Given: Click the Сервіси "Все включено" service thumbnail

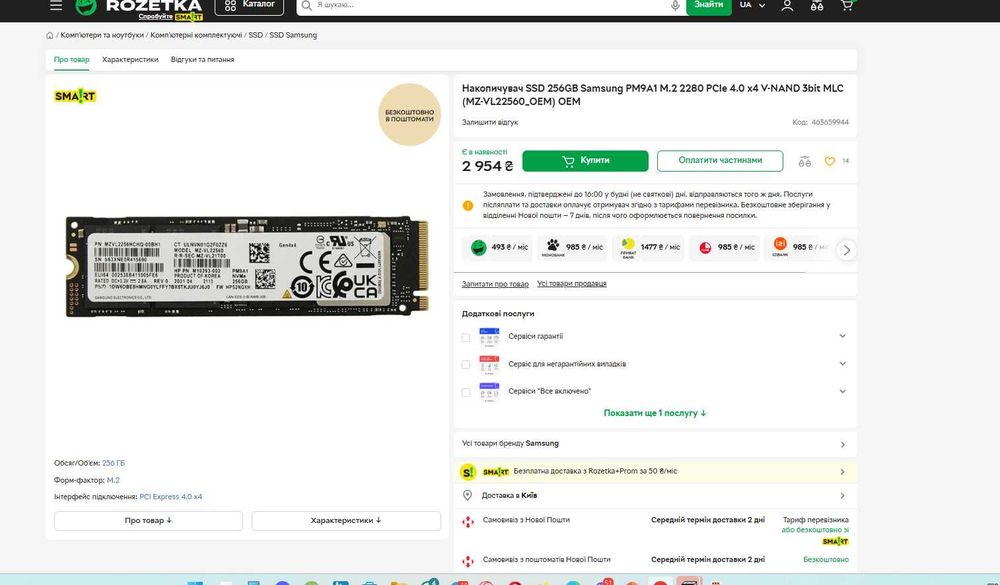Looking at the screenshot, I should point(489,391).
